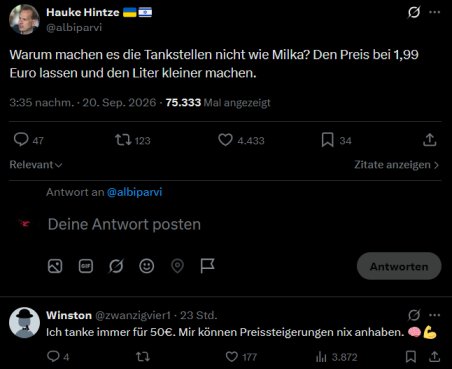Image resolution: width=452 pixels, height=369 pixels.
Task: Open more options on Winston's reply
Action: click(435, 315)
